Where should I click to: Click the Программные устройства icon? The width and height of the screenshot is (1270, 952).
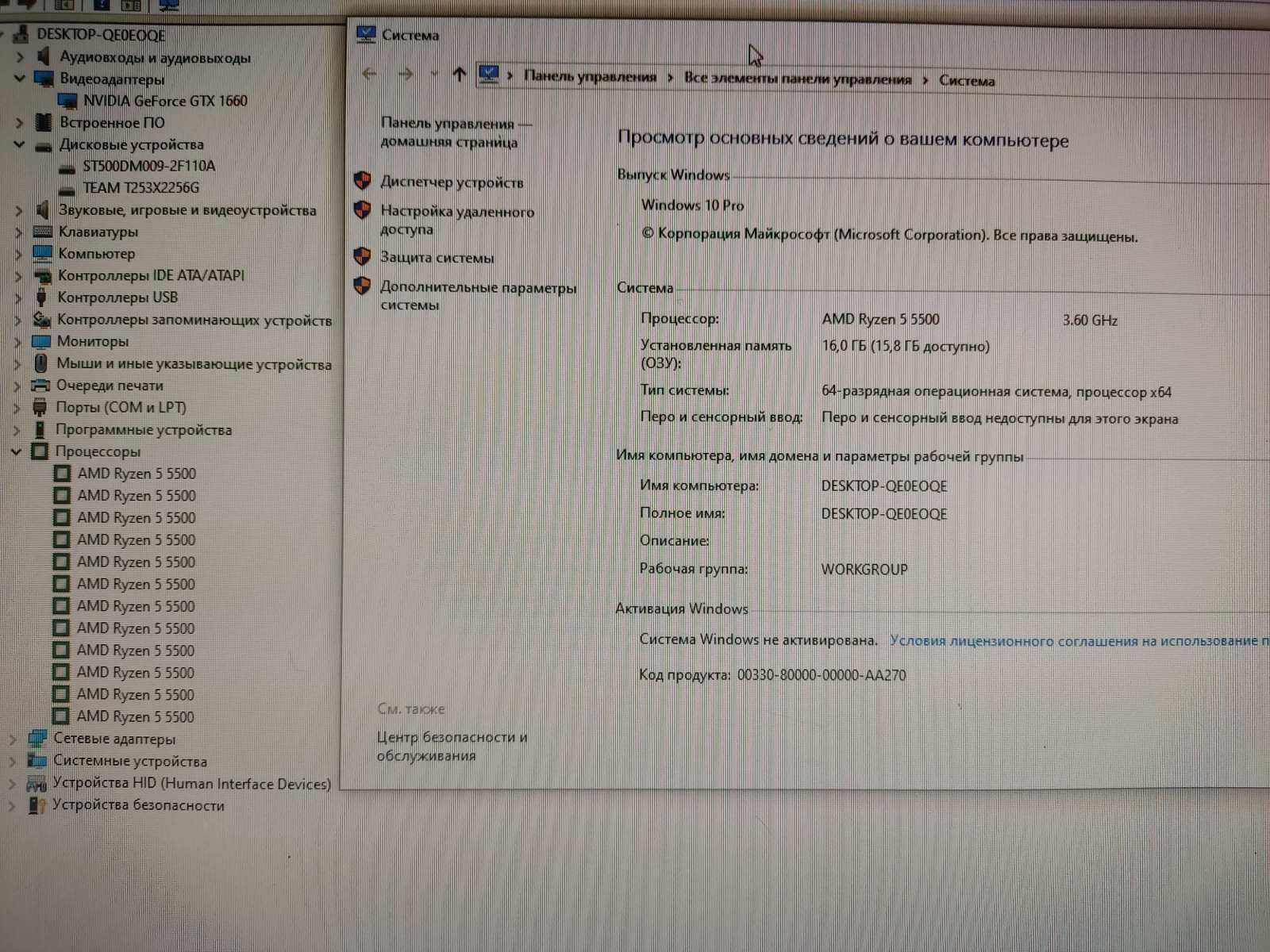point(39,430)
